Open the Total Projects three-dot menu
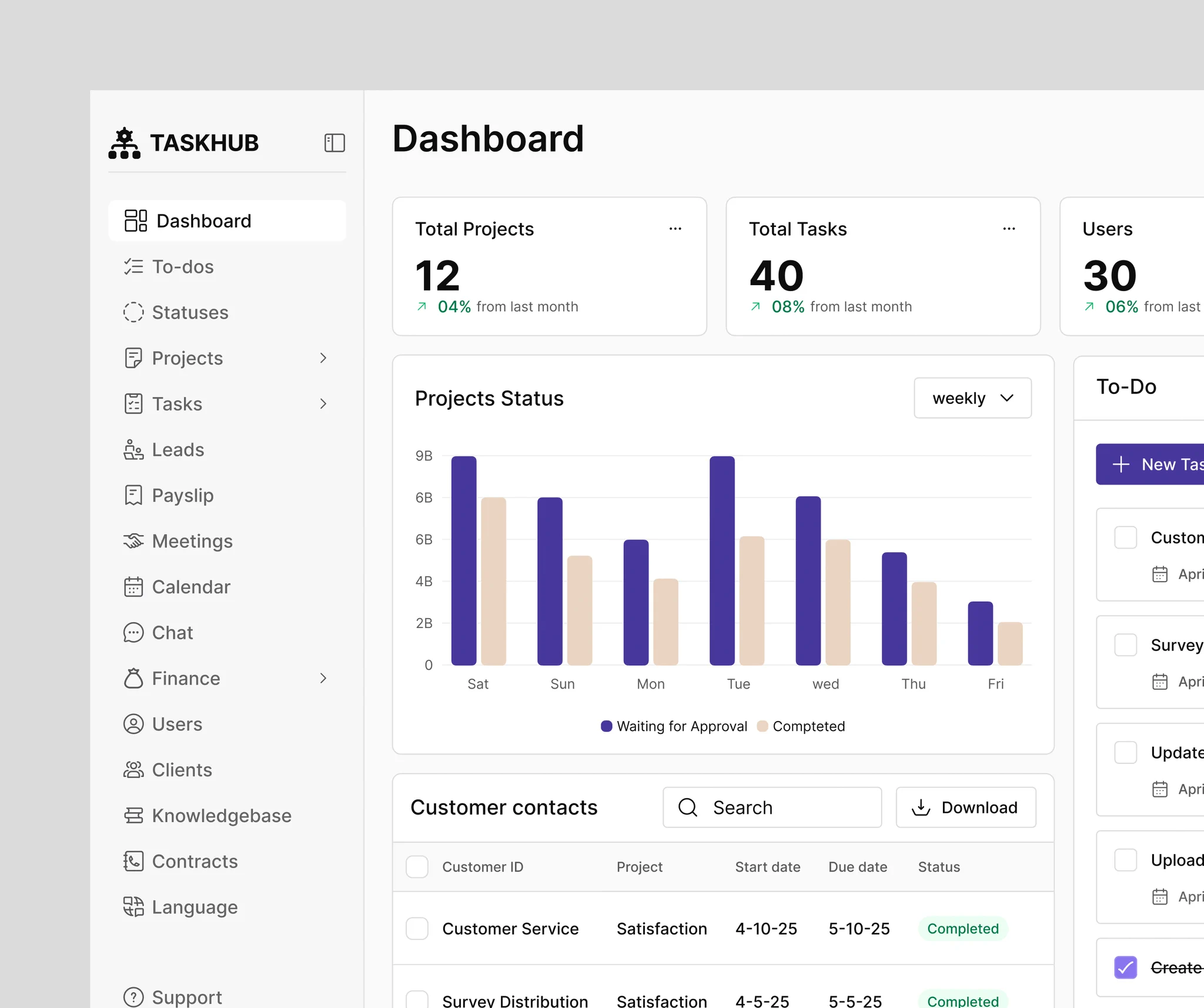The width and height of the screenshot is (1204, 1008). (x=675, y=229)
